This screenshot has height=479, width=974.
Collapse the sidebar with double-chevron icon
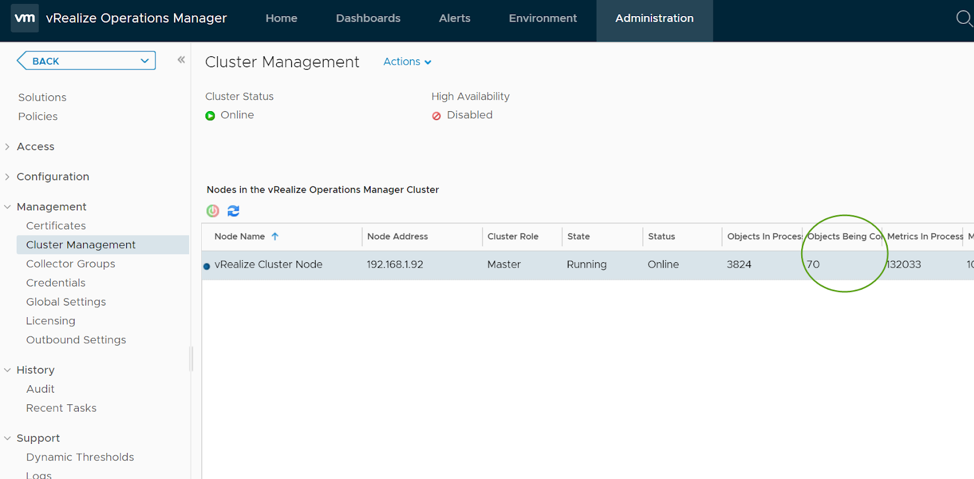[x=181, y=60]
